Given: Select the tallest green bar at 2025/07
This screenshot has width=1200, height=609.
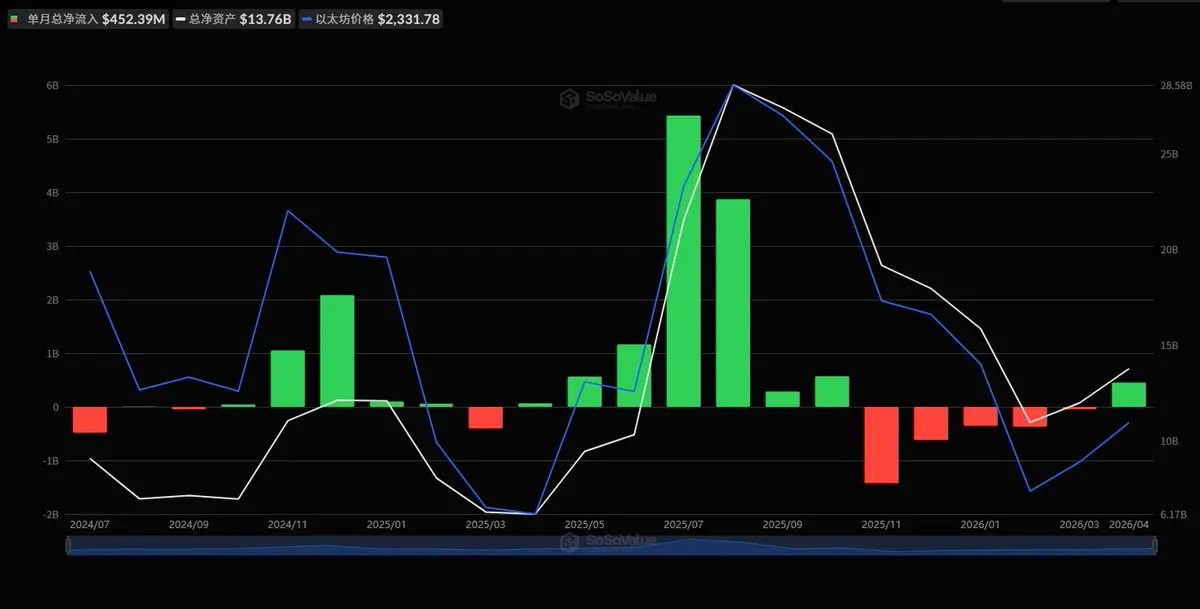Looking at the screenshot, I should point(684,262).
